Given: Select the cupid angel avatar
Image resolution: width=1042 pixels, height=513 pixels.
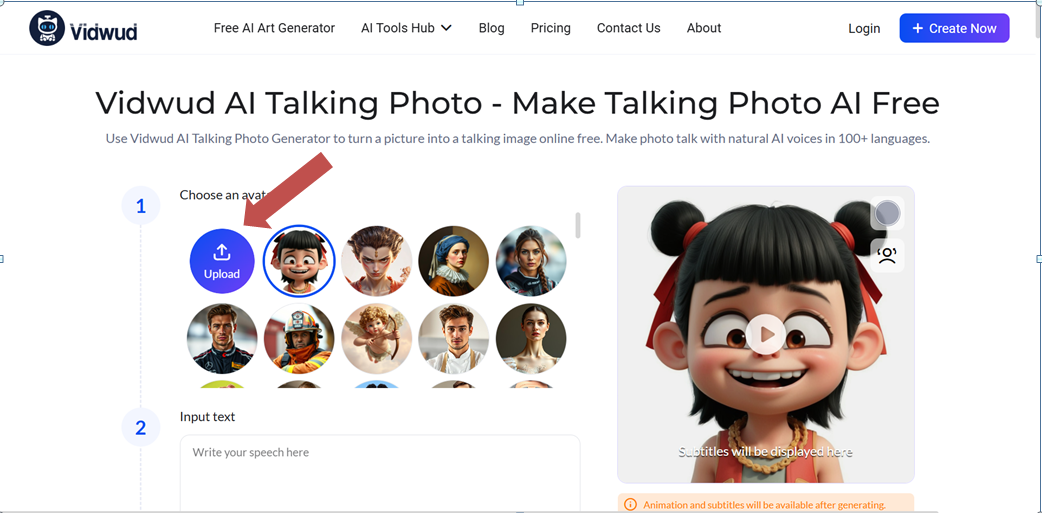Looking at the screenshot, I should click(377, 338).
